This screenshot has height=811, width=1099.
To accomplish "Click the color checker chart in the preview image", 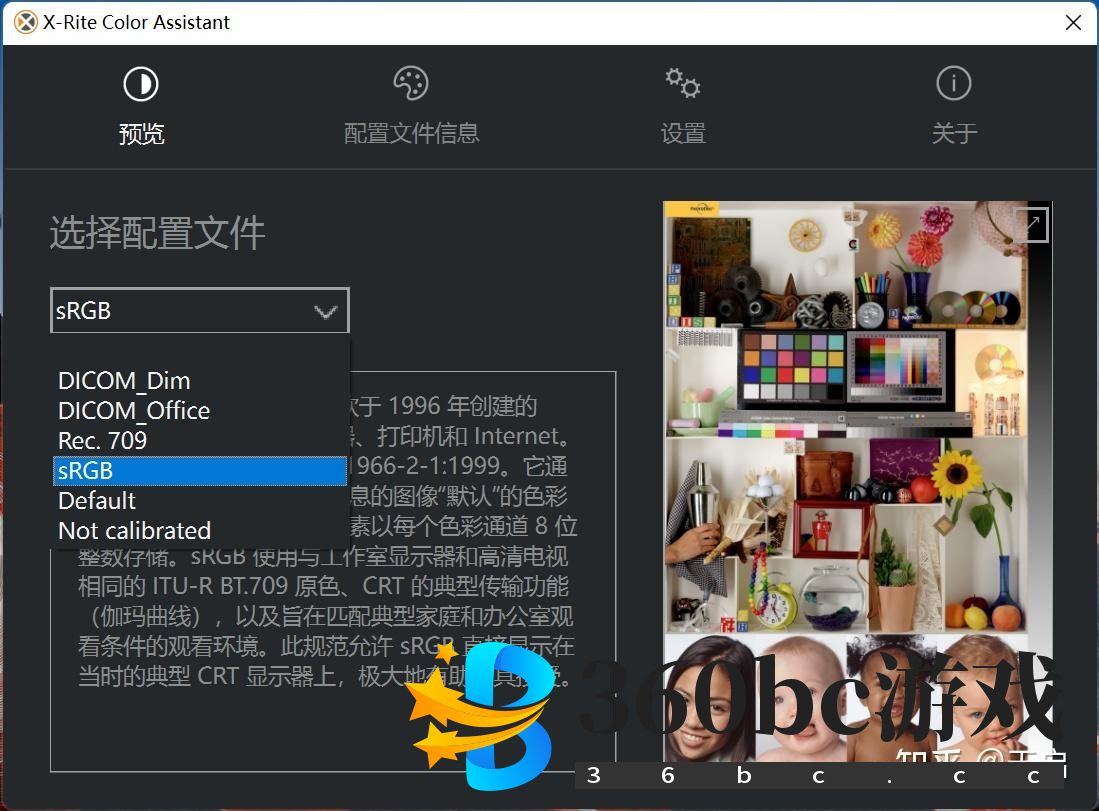I will [x=789, y=369].
